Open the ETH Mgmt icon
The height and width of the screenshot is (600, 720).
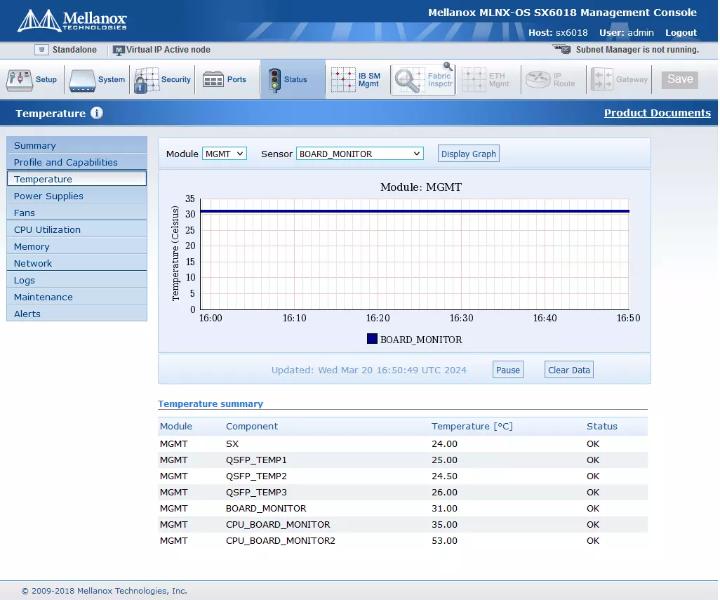click(474, 80)
